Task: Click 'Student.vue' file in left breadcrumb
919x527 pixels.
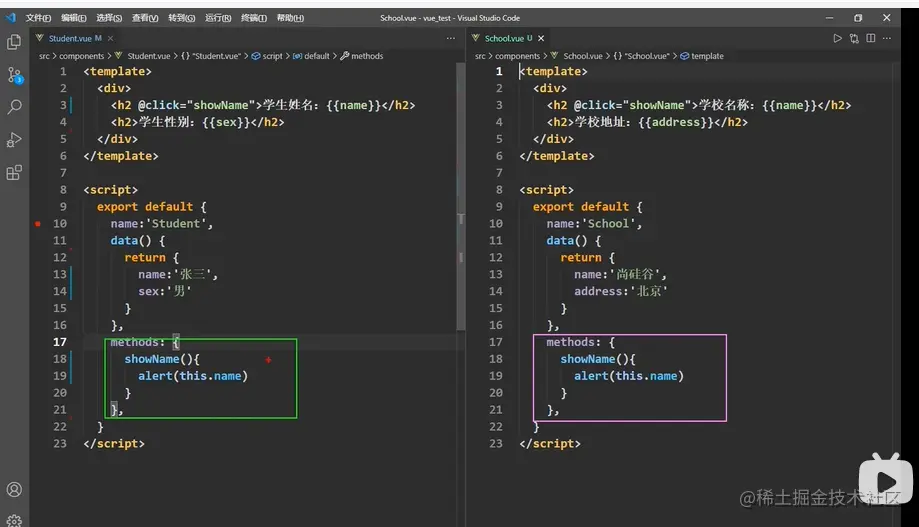Action: [x=148, y=56]
